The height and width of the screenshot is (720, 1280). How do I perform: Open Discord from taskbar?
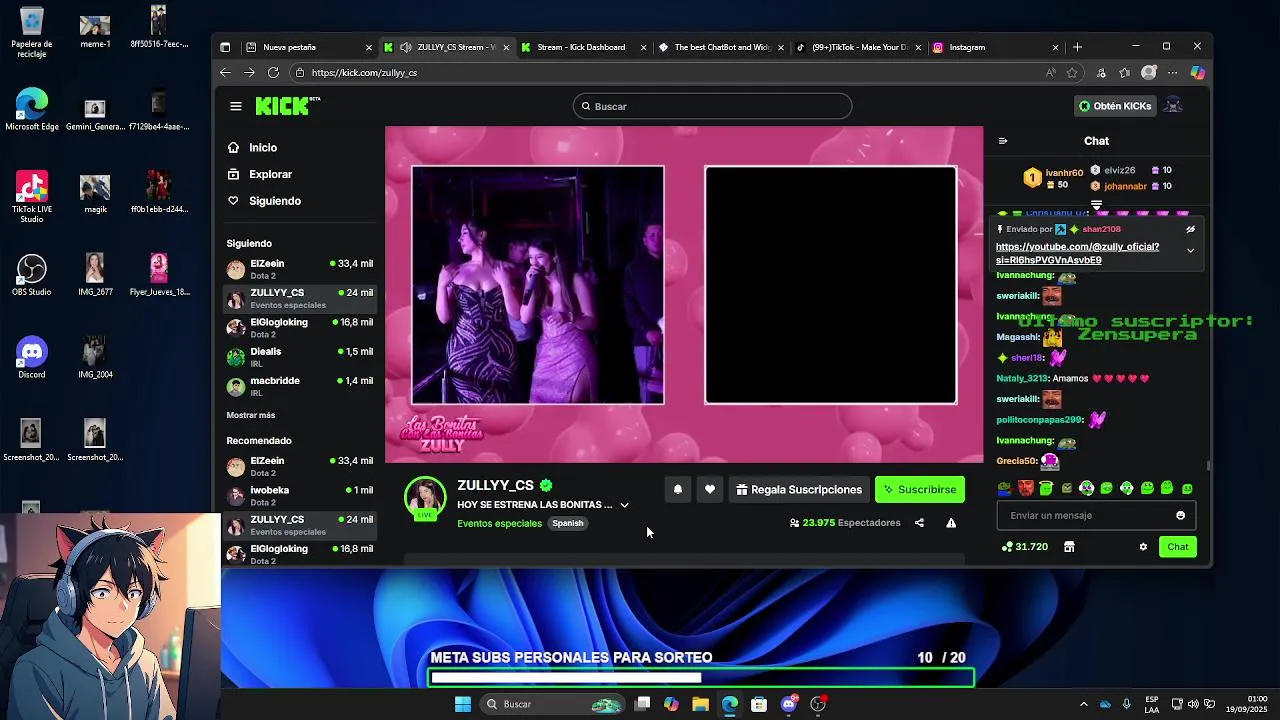pos(789,704)
